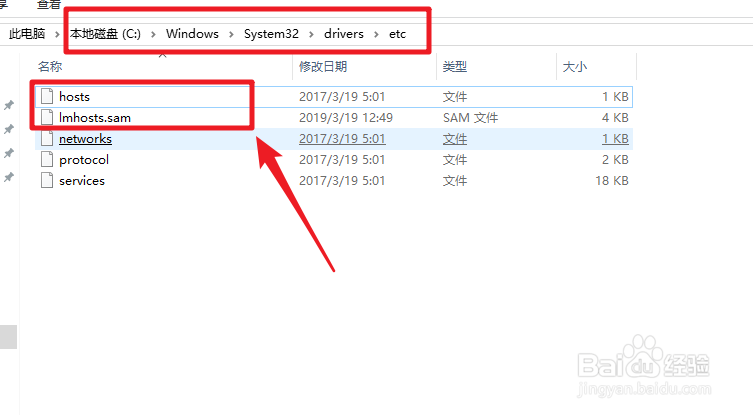The height and width of the screenshot is (415, 753).
Task: Expand the chevron after 此电脑 in address bar
Action: click(57, 34)
